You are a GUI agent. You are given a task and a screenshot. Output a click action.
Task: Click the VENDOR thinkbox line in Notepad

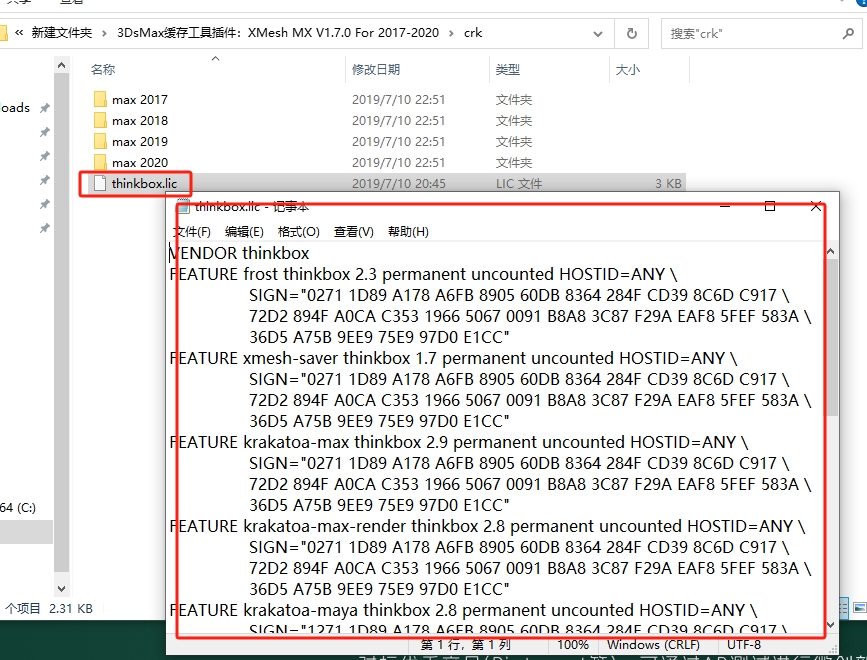pos(239,253)
